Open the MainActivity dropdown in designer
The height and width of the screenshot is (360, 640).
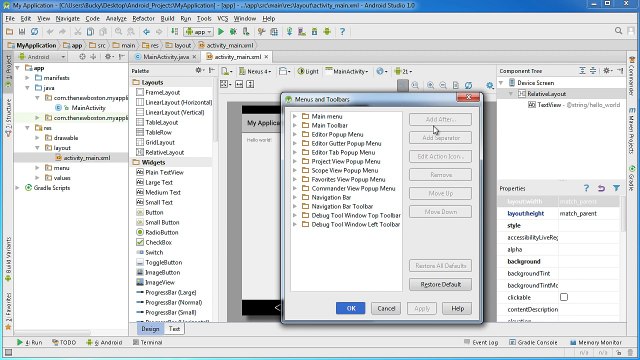click(347, 71)
